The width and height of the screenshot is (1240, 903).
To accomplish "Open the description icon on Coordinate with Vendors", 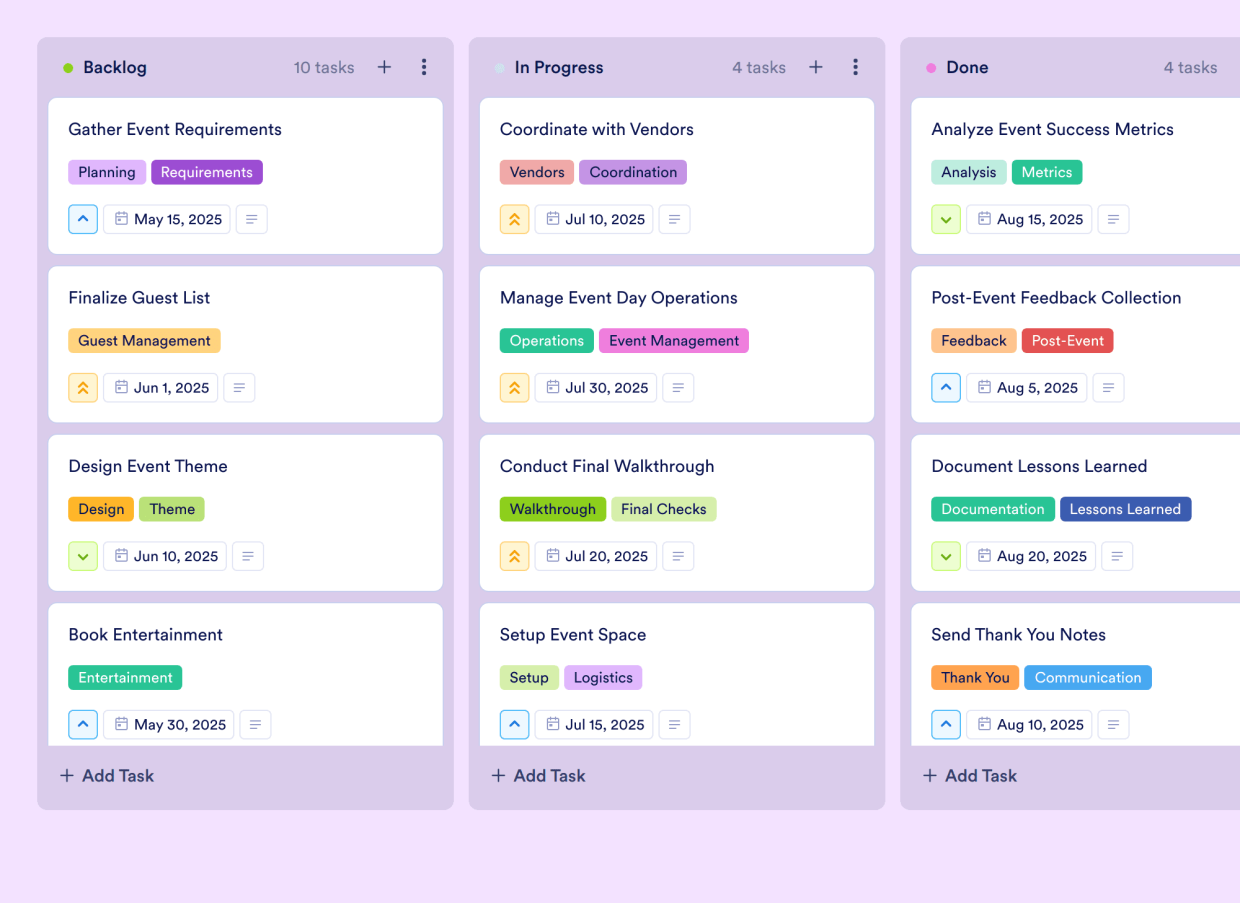I will click(x=674, y=219).
